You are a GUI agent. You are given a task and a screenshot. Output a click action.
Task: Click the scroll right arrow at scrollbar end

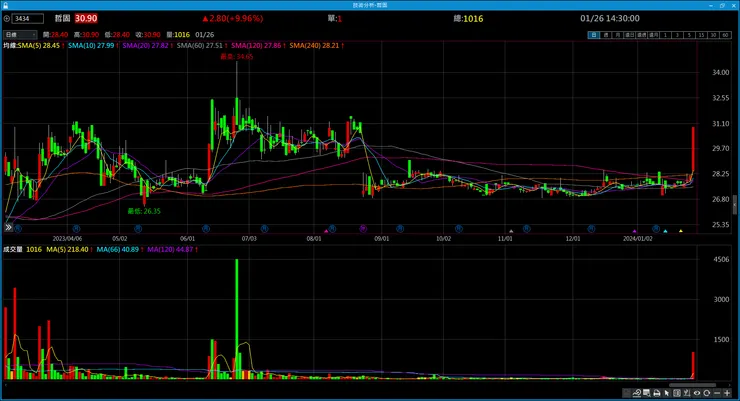click(x=730, y=385)
